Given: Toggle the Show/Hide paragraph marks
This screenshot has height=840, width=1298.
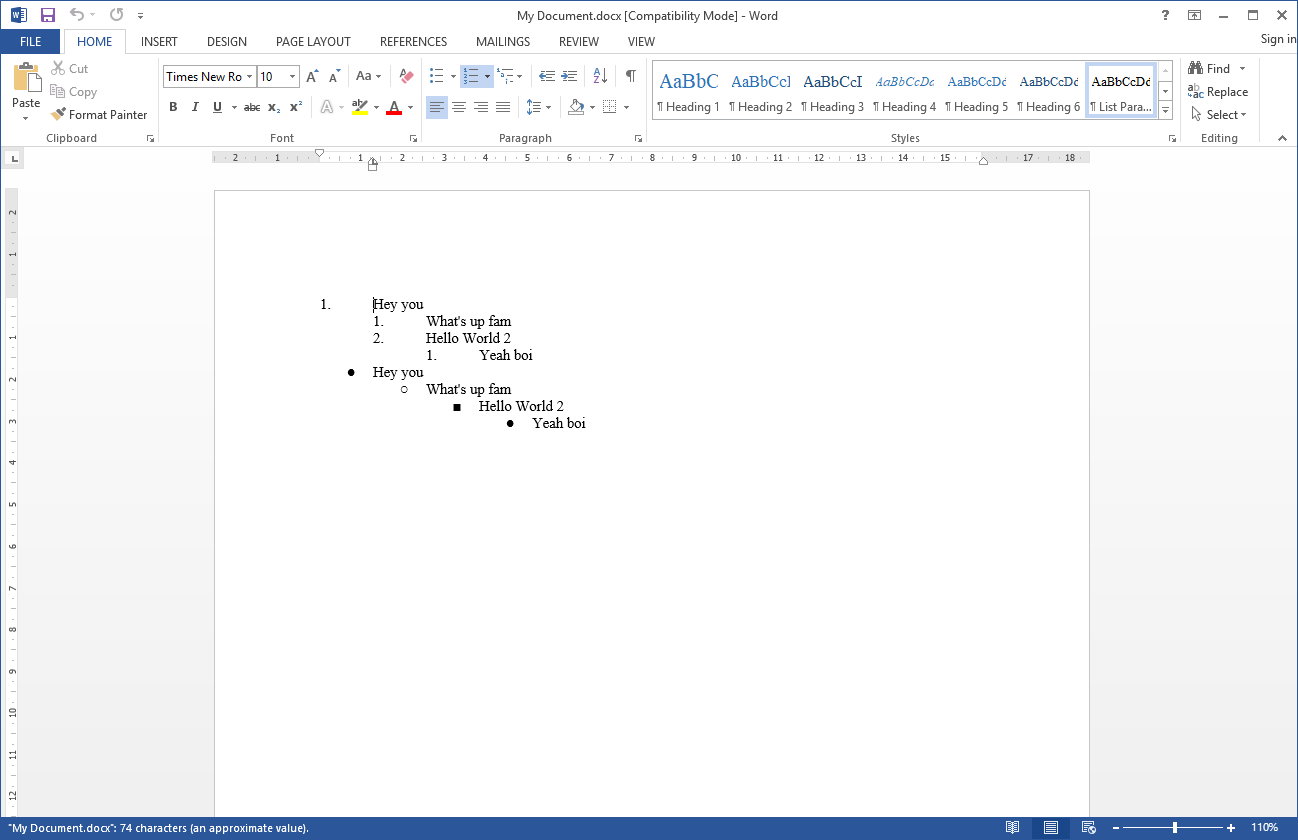Looking at the screenshot, I should [x=629, y=75].
